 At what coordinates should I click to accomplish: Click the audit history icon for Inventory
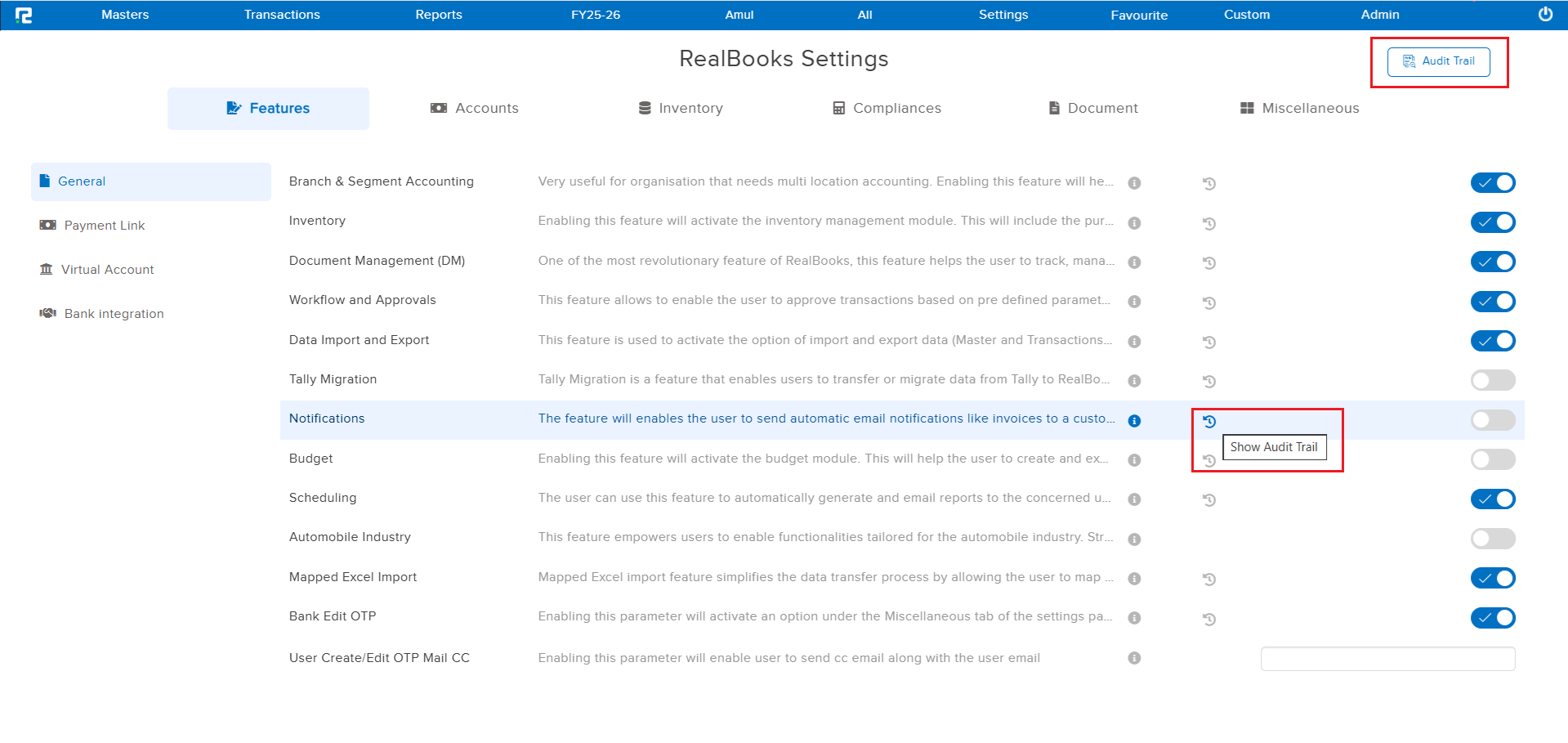click(x=1209, y=223)
